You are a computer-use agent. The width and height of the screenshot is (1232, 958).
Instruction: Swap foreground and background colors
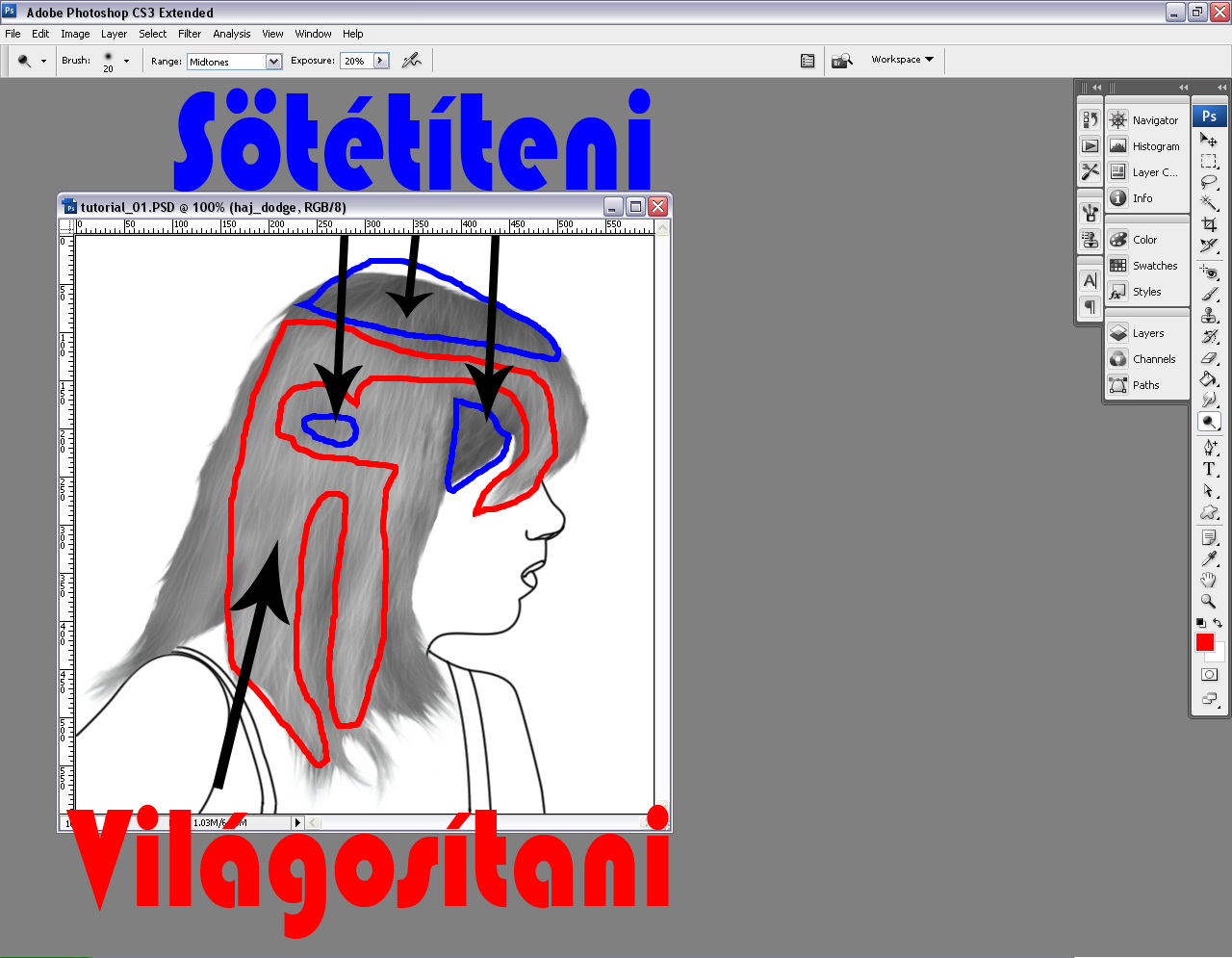pyautogui.click(x=1218, y=623)
